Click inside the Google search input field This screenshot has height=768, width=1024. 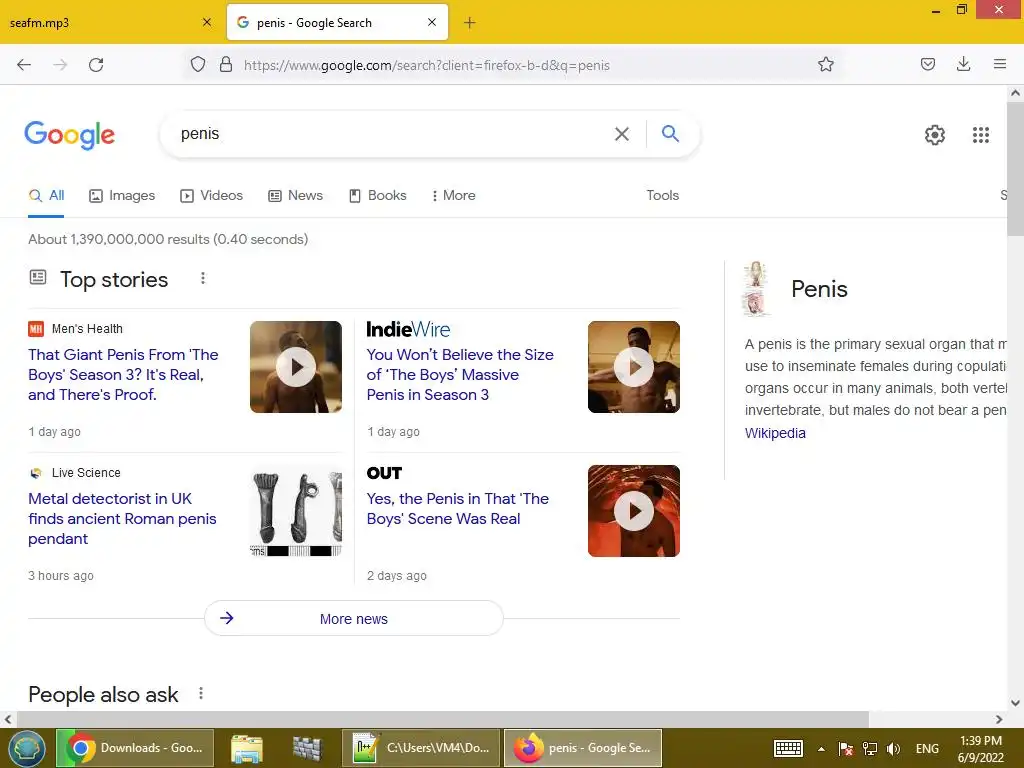(x=392, y=134)
